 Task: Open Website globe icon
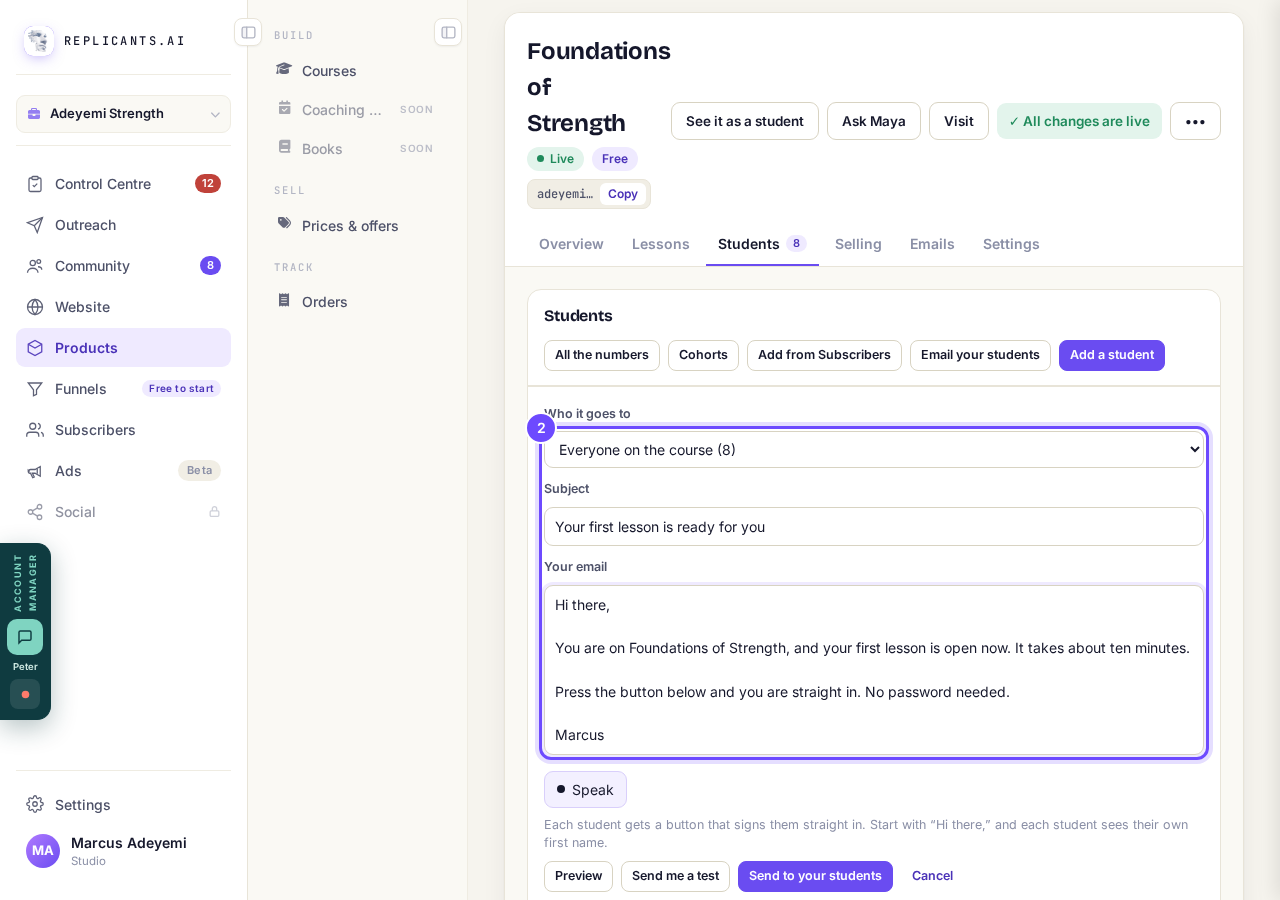pos(35,307)
